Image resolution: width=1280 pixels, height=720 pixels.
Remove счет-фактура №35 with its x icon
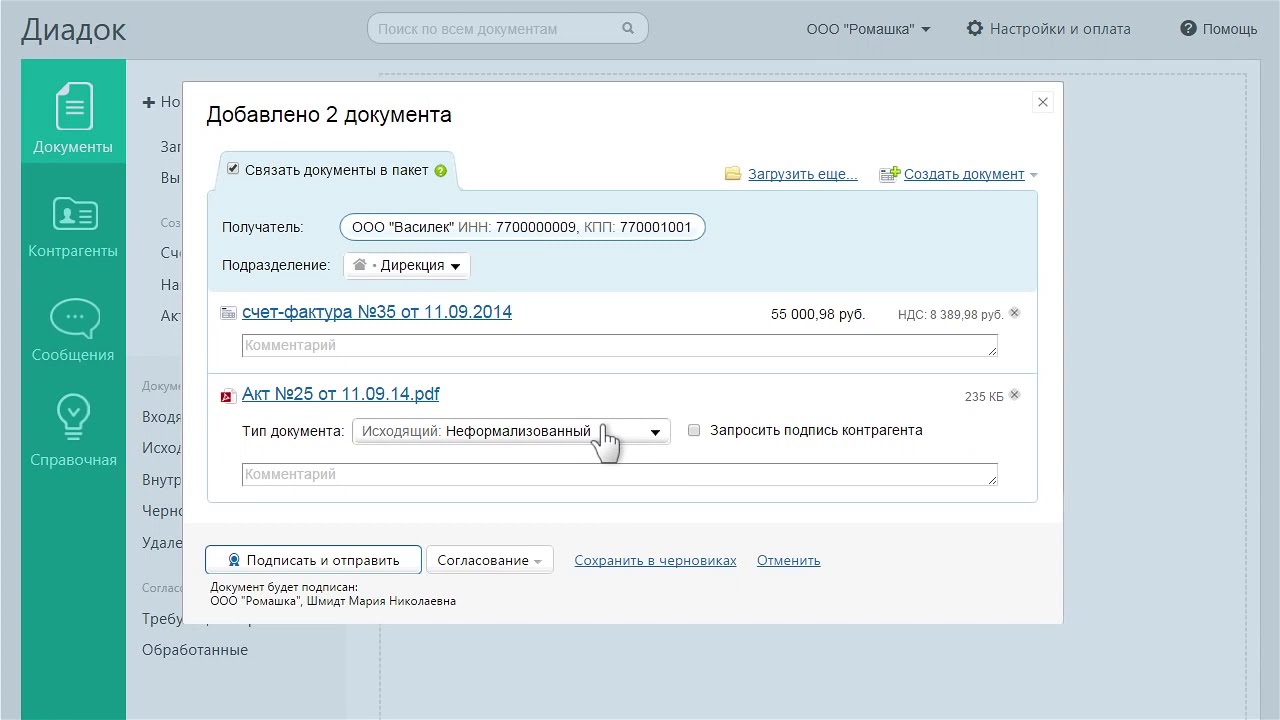pos(1014,313)
